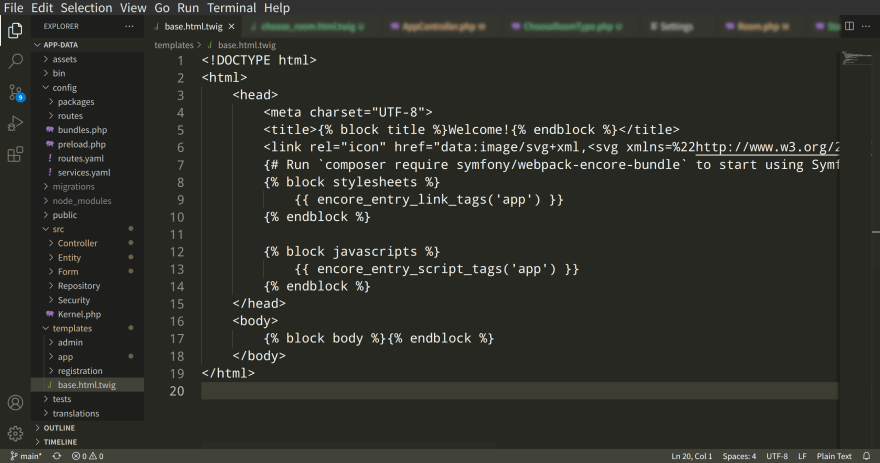Image resolution: width=880 pixels, height=463 pixels.
Task: Open the View menu
Action: (x=133, y=8)
